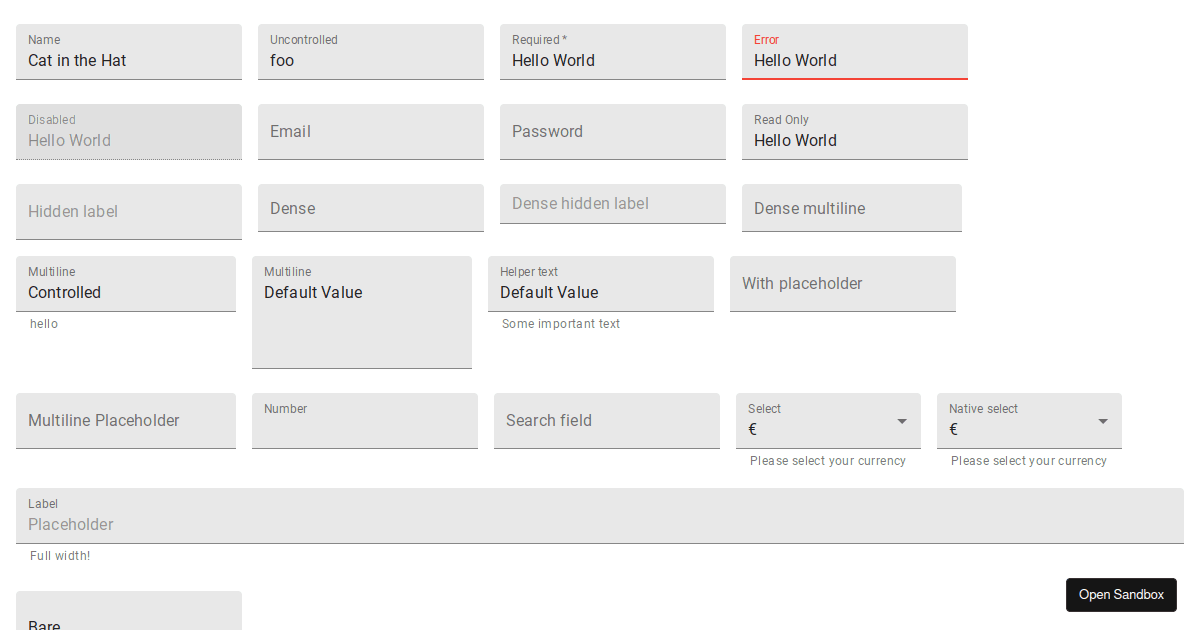Screen dimensions: 1200x630
Task: Click the Number input field
Action: point(365,421)
